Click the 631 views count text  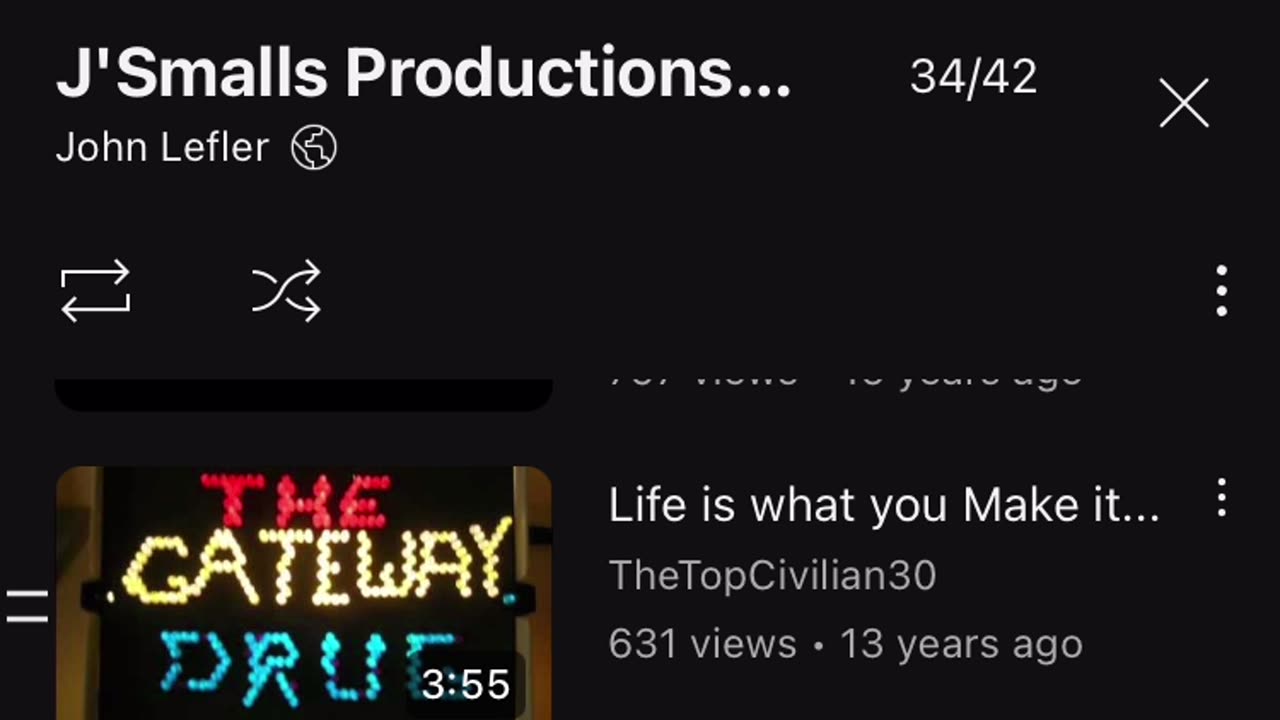(702, 645)
